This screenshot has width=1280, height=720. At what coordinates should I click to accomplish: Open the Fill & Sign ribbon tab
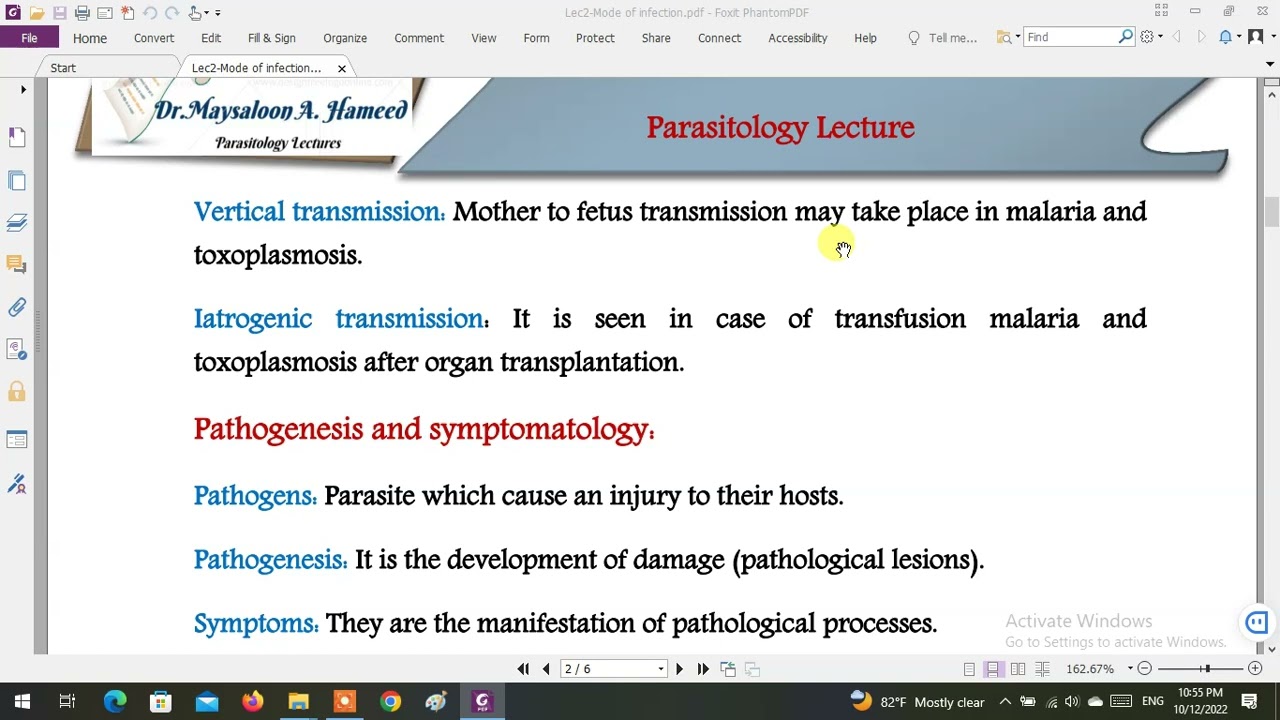(x=272, y=38)
